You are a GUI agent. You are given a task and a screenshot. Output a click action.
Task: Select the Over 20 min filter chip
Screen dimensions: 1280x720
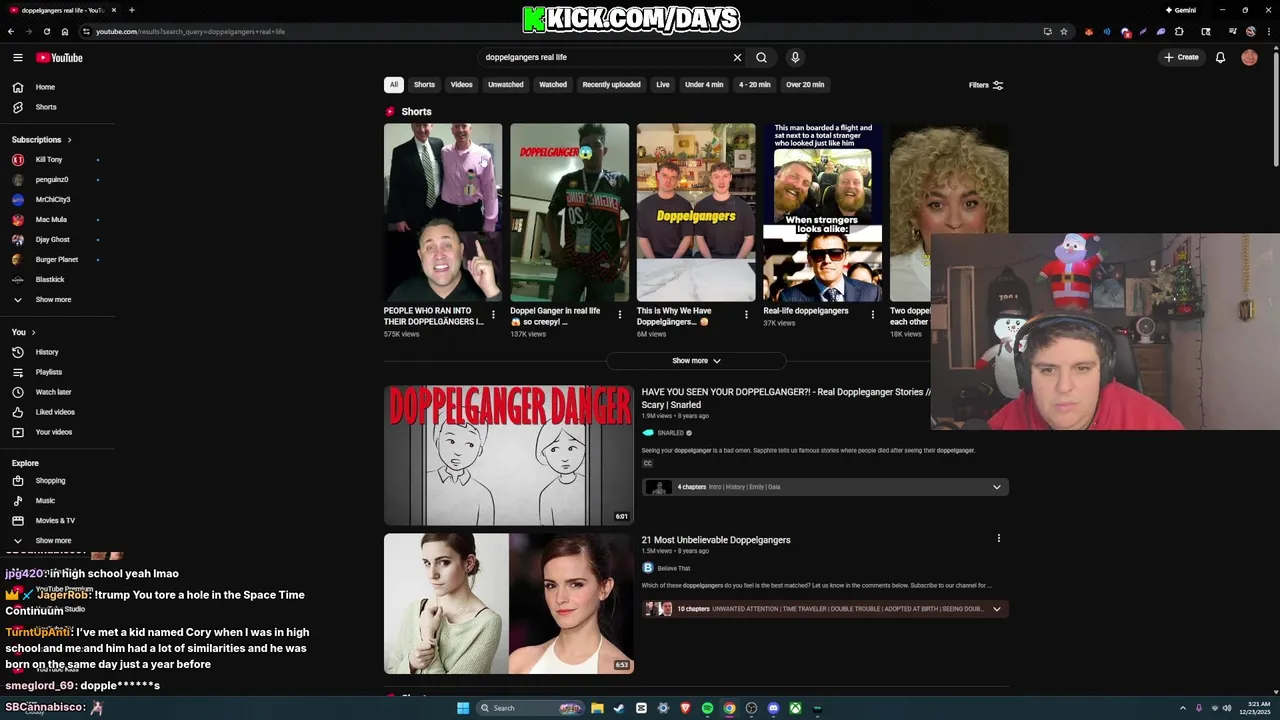click(x=805, y=85)
